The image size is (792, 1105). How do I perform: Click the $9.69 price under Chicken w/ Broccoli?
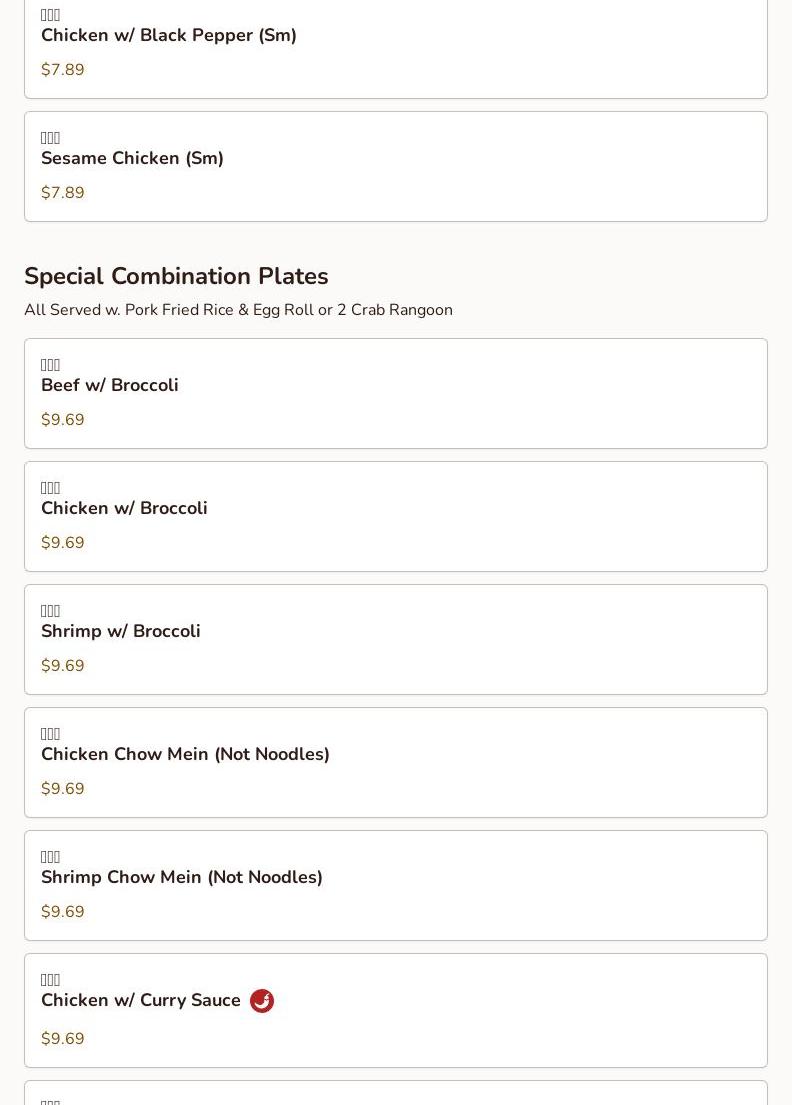[x=63, y=543]
